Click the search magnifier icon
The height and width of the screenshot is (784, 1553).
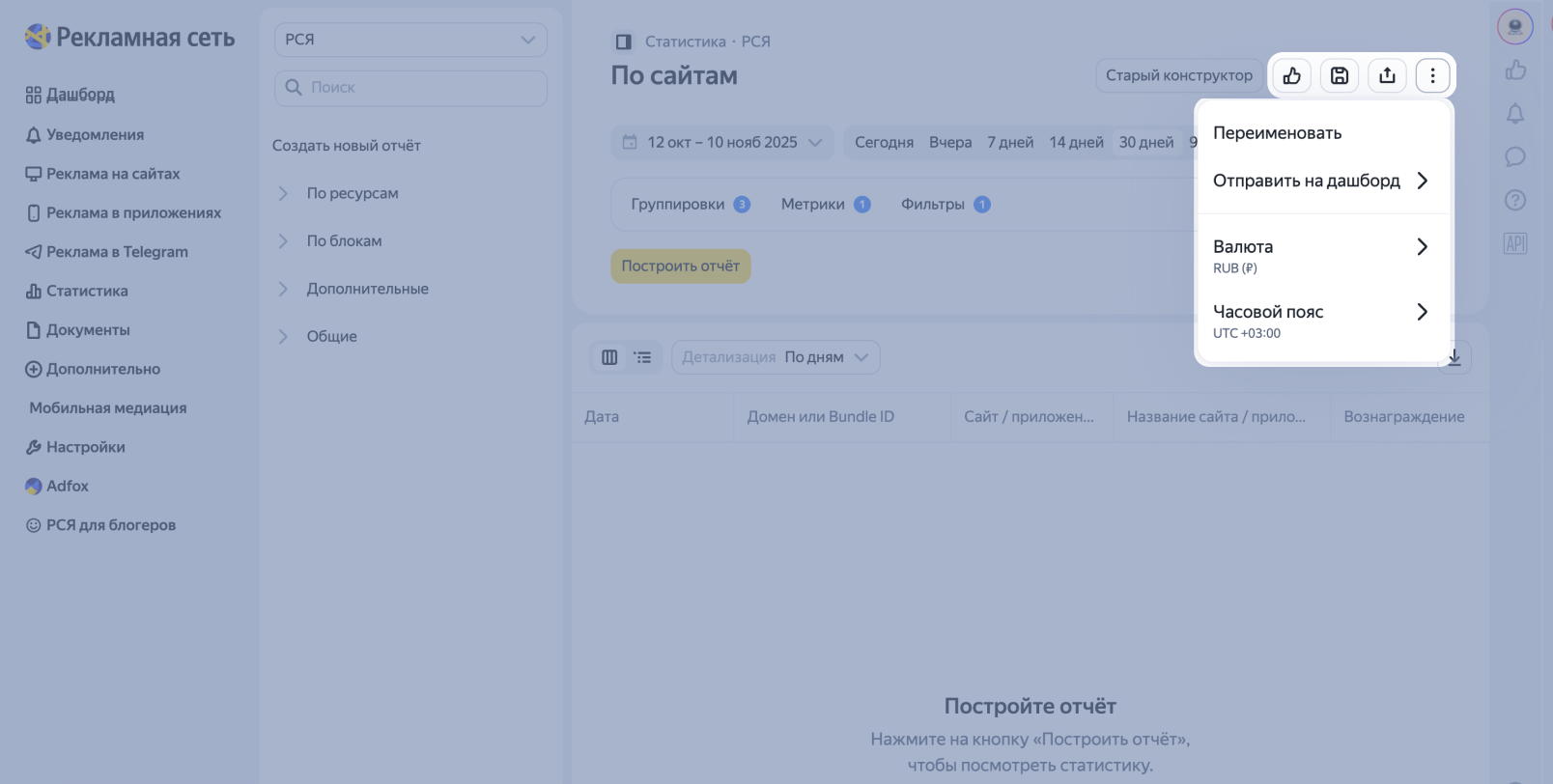pyautogui.click(x=294, y=87)
